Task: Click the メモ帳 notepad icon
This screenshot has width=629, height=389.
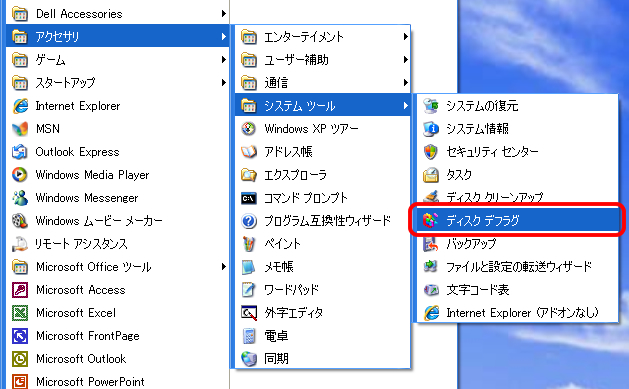Action: coord(249,267)
